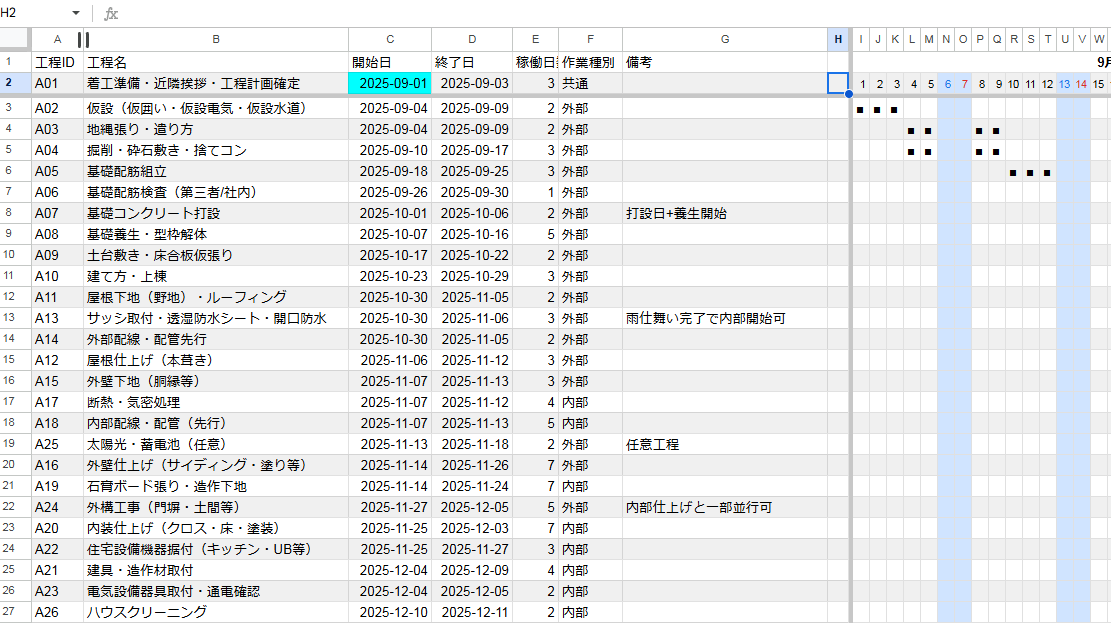
Task: Click the 作業種別 header cell
Action: coord(590,62)
